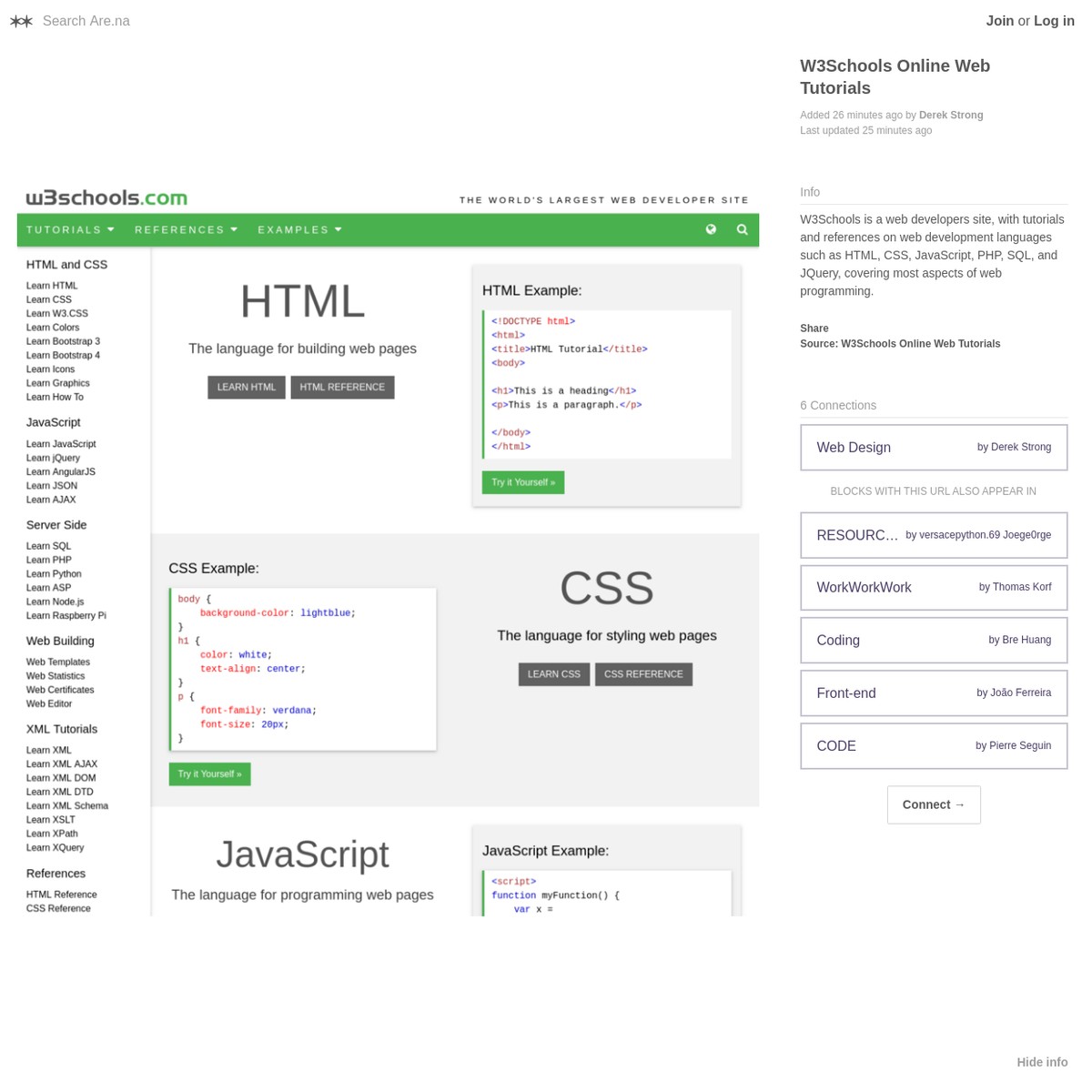Open the Web Design channel by Derek Strong
Image resolution: width=1092 pixels, height=1092 pixels.
click(933, 448)
